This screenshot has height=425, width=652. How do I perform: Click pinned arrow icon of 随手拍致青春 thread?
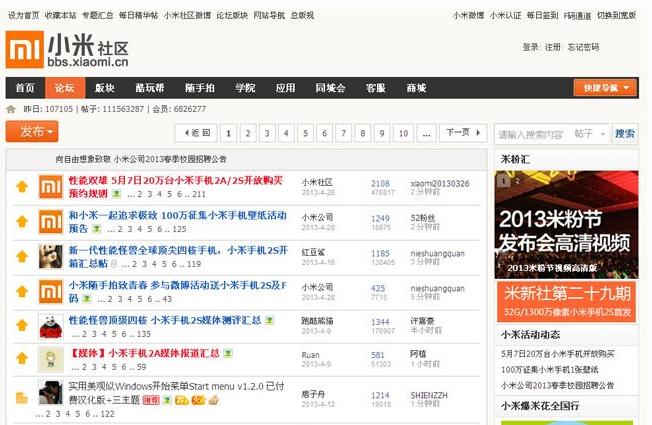click(x=22, y=292)
